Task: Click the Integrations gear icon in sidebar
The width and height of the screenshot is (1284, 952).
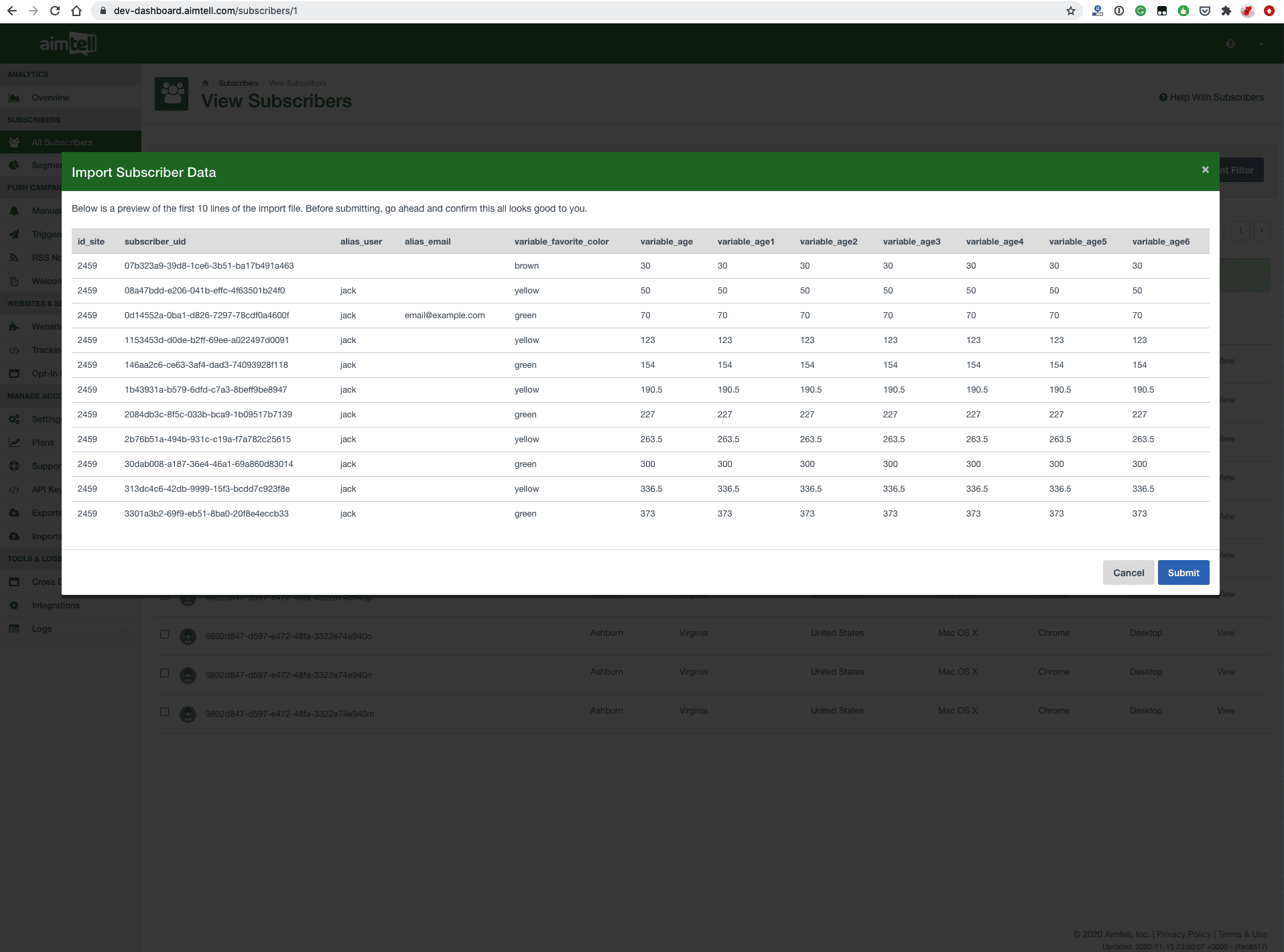Action: (x=14, y=606)
